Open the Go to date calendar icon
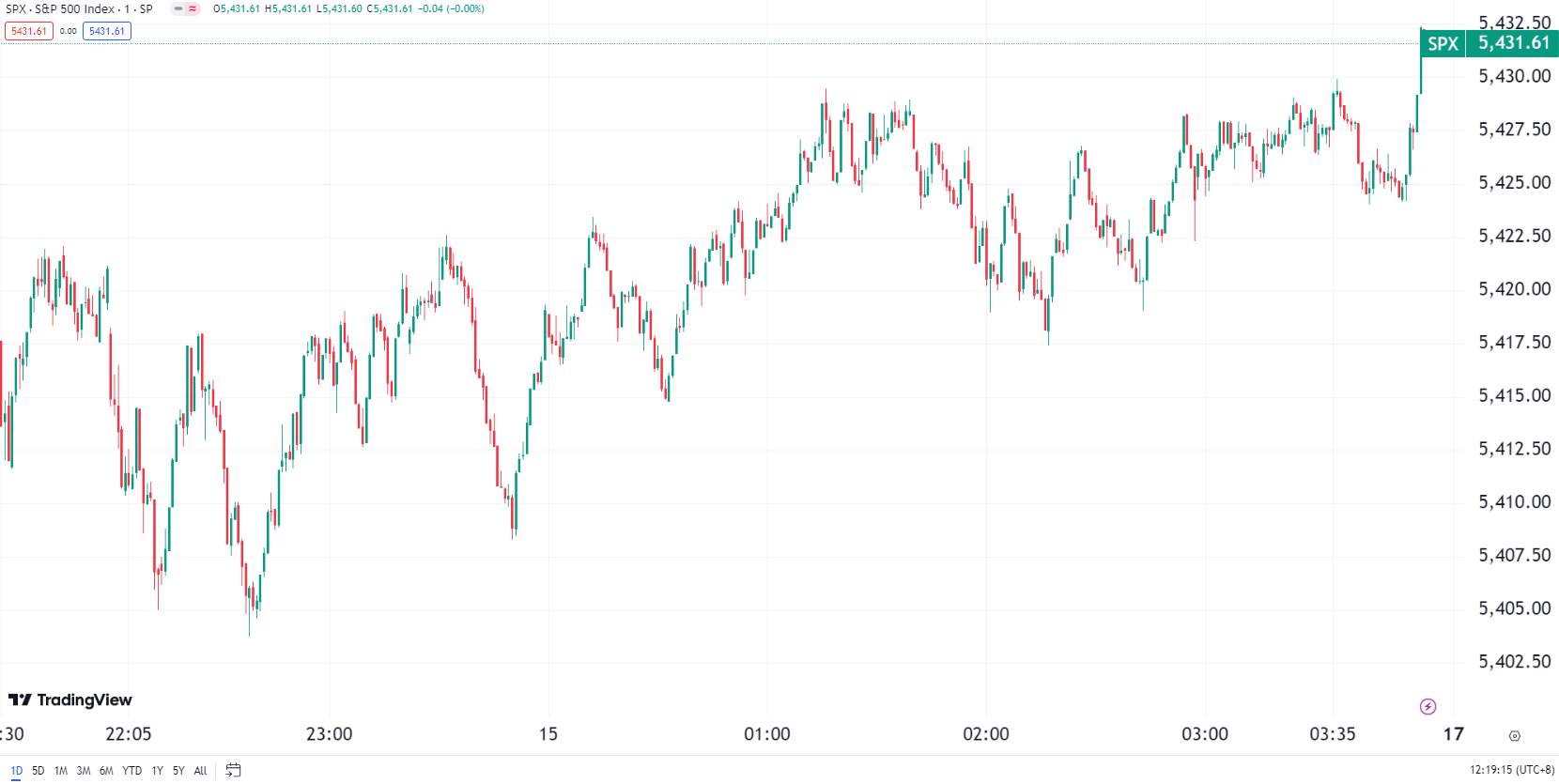The height and width of the screenshot is (784, 1559). coord(233,770)
